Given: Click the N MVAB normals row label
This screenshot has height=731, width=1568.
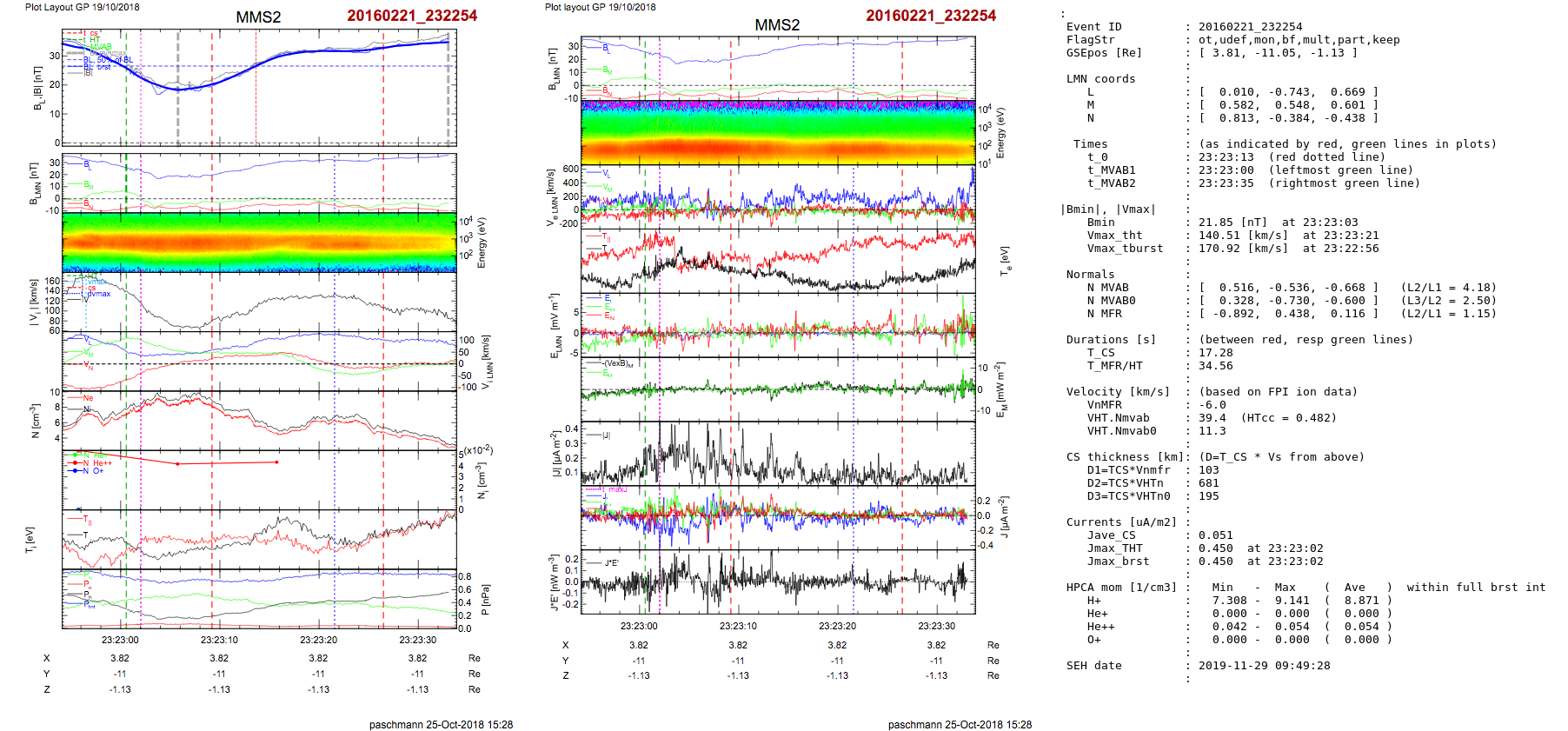Looking at the screenshot, I should 1107,288.
